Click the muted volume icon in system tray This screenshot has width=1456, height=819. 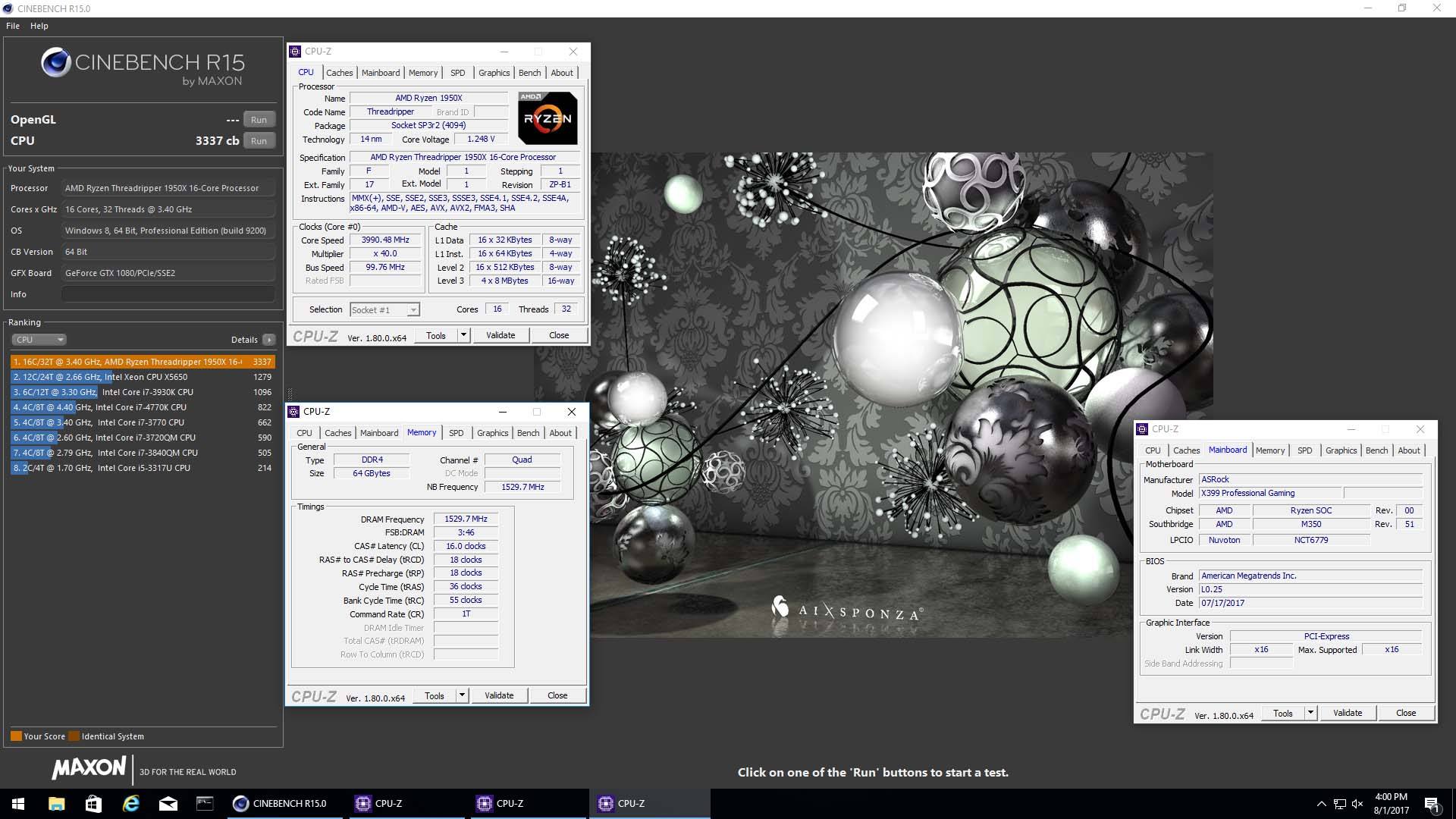pos(1357,803)
